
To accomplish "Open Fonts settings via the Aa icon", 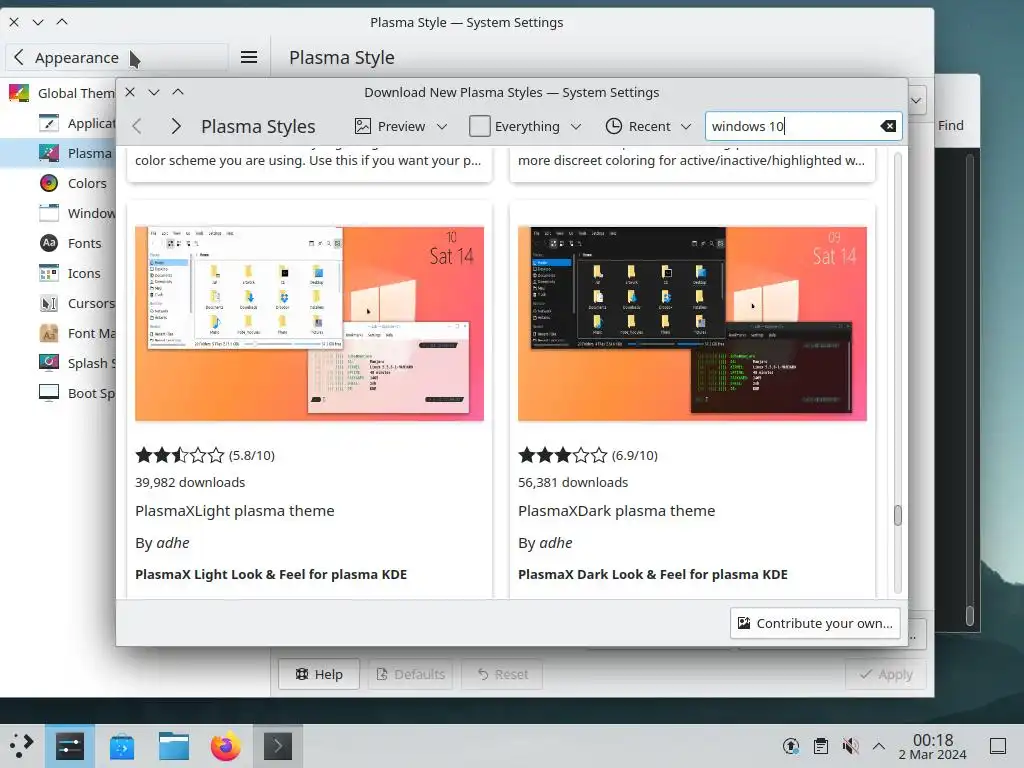I will (x=49, y=243).
